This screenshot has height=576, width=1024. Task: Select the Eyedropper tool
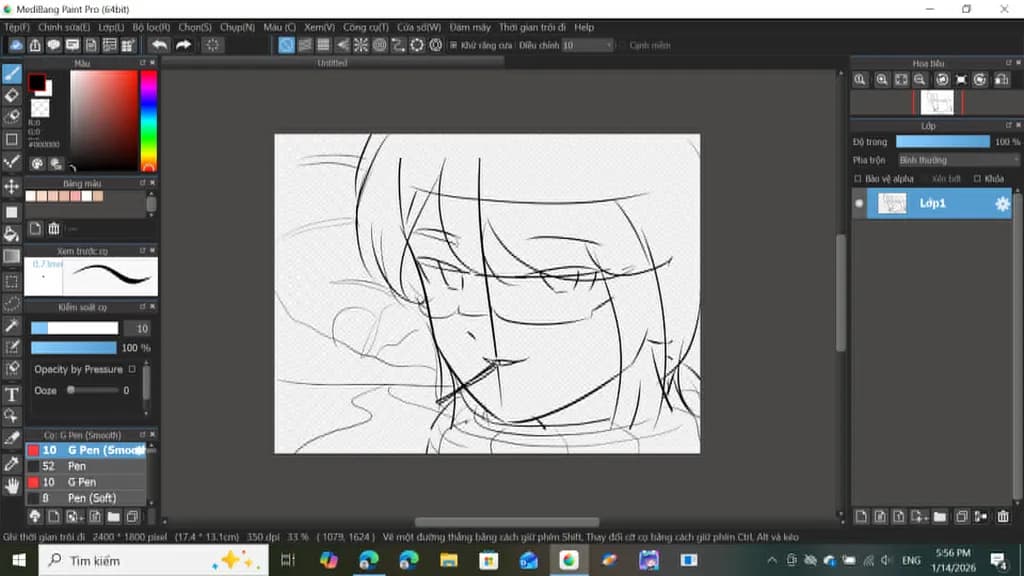[x=12, y=464]
